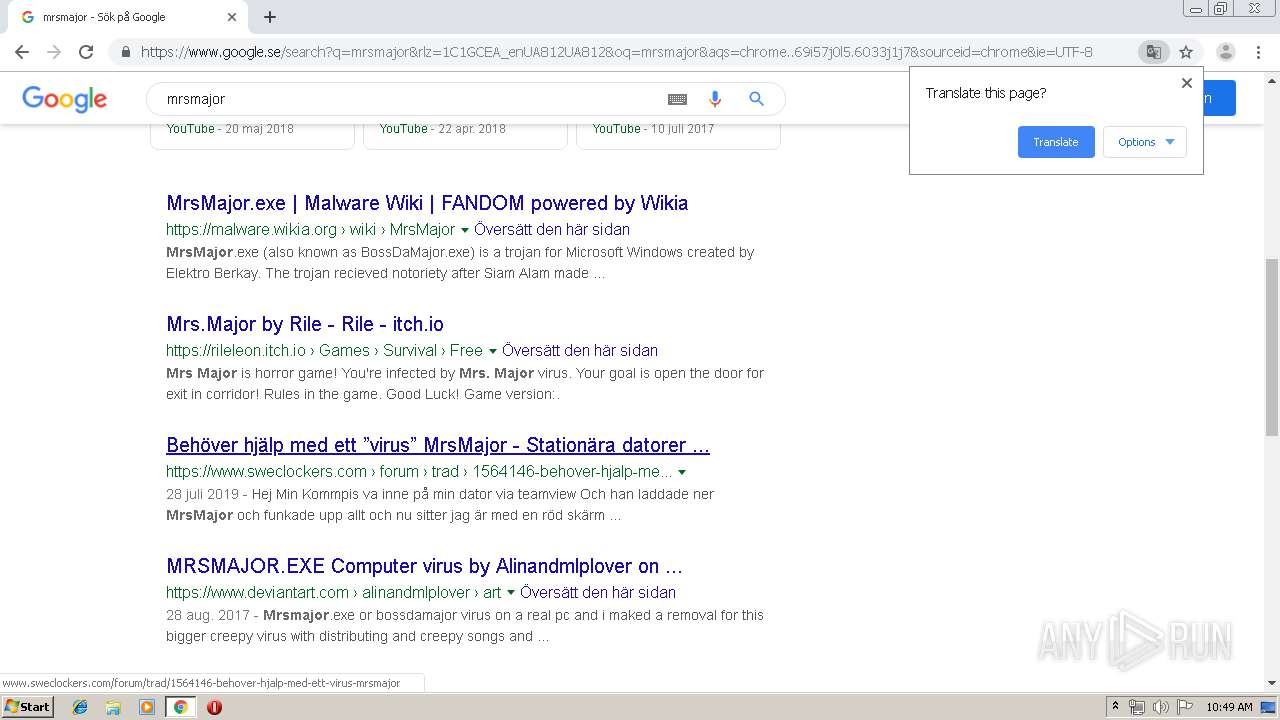Click the Google logo
The image size is (1280, 720).
64,99
